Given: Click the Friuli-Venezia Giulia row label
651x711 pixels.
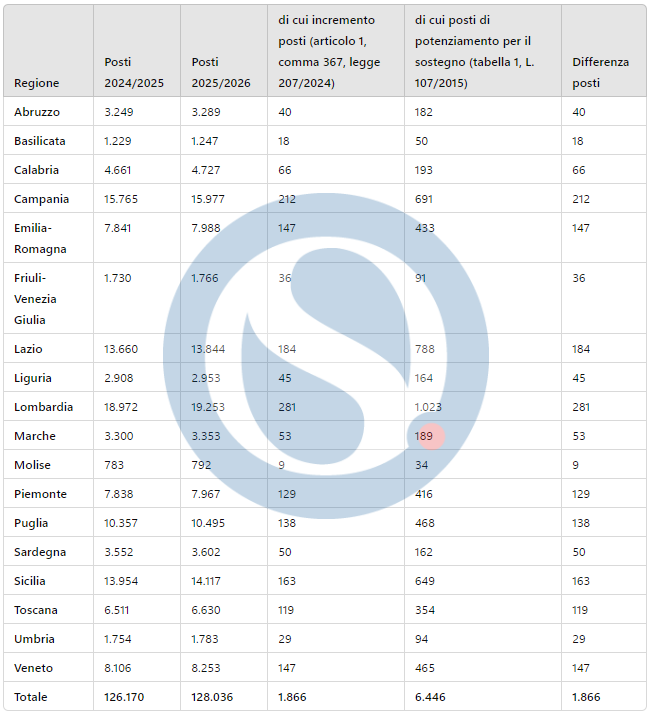Looking at the screenshot, I should tap(37, 298).
